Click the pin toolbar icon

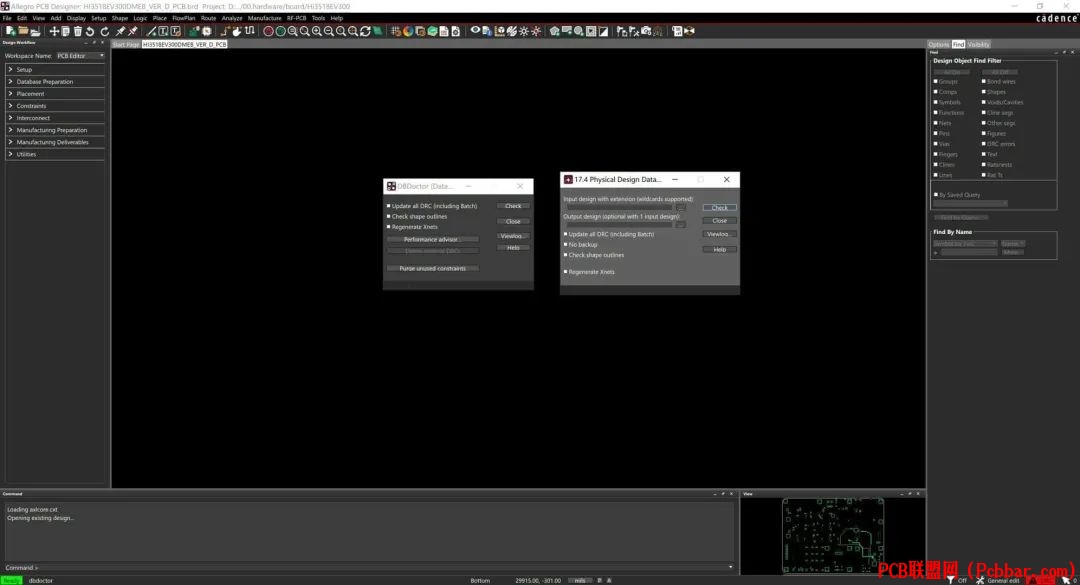click(120, 31)
